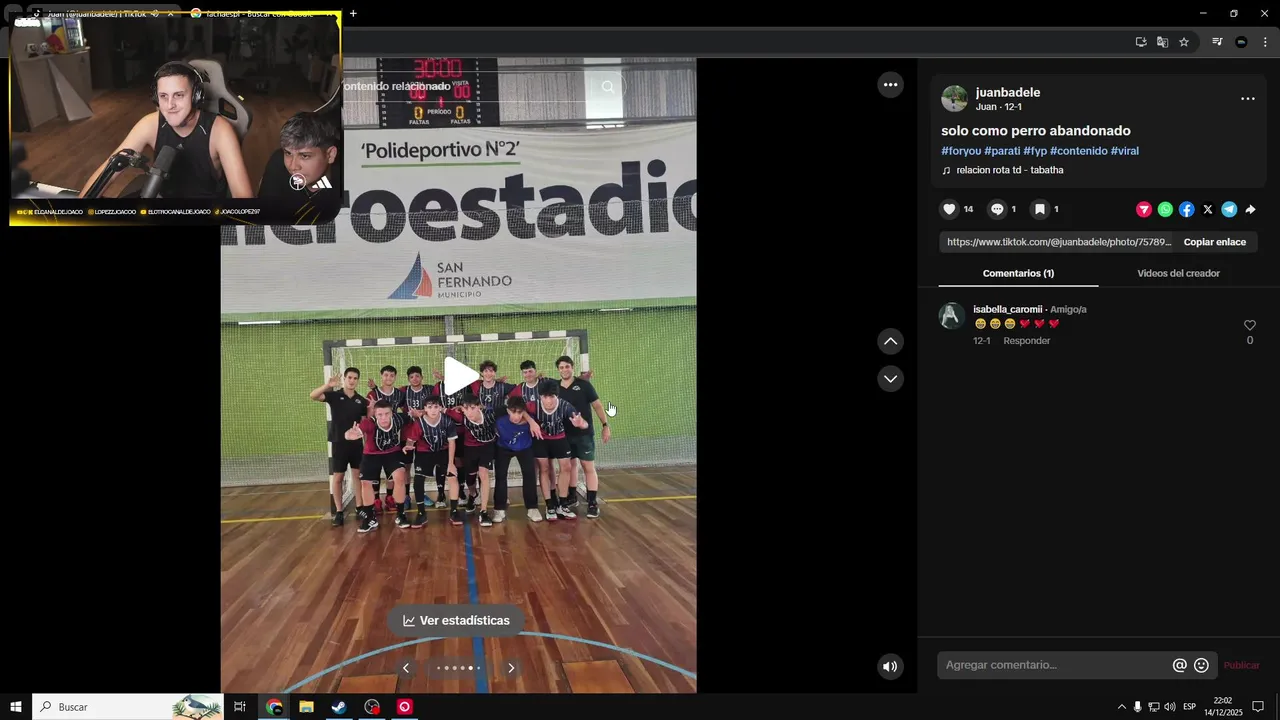Go to next video with down arrow
Screen dimensions: 1280x720
[891, 379]
